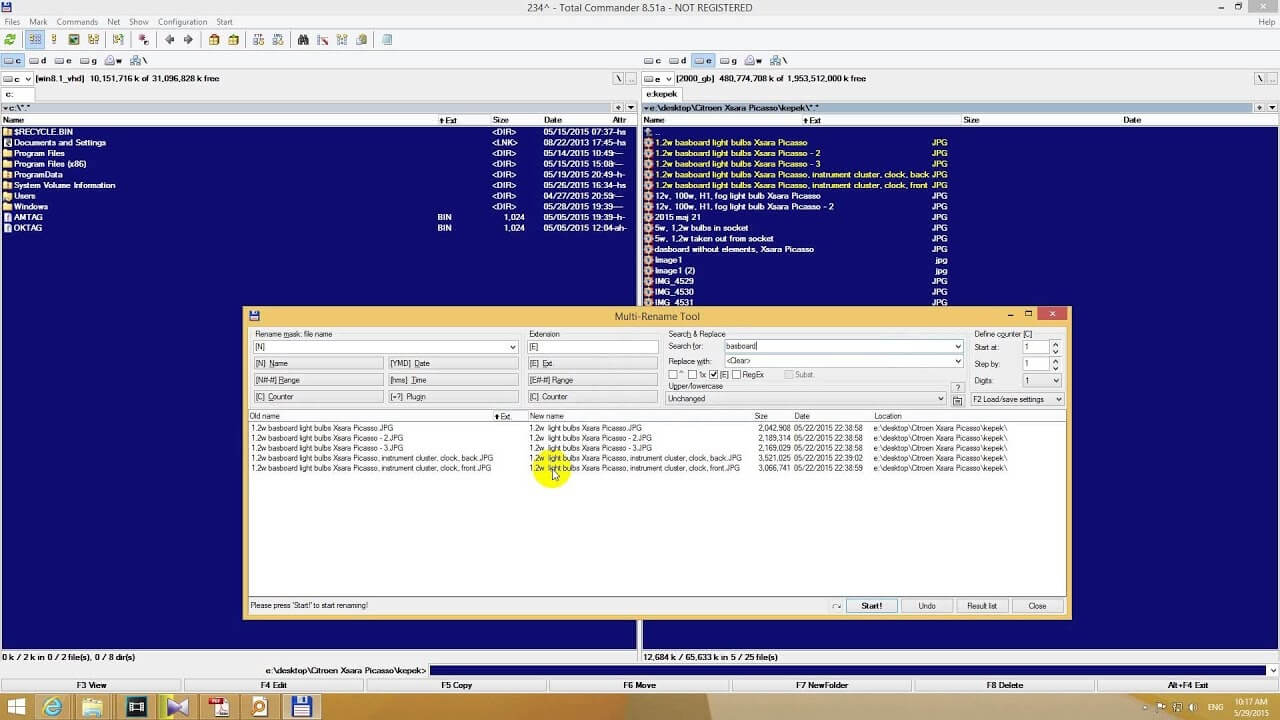Insert the [YMD] Date placeholder button
This screenshot has height=720, width=1280.
(x=453, y=364)
